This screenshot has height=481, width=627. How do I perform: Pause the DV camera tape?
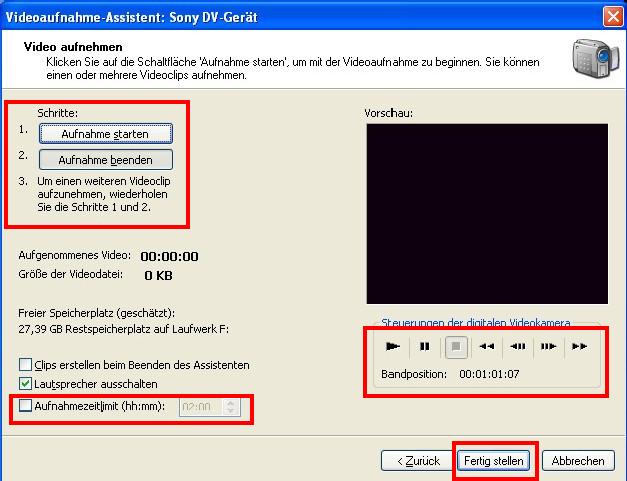pyautogui.click(x=424, y=347)
